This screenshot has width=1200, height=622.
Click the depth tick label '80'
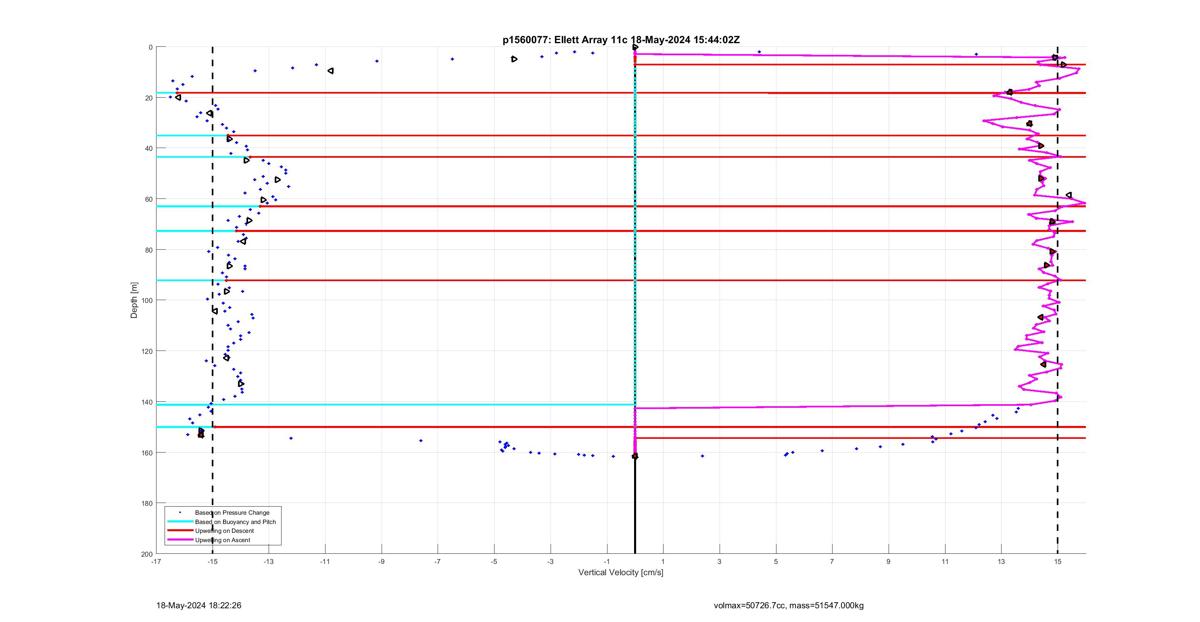(x=148, y=250)
